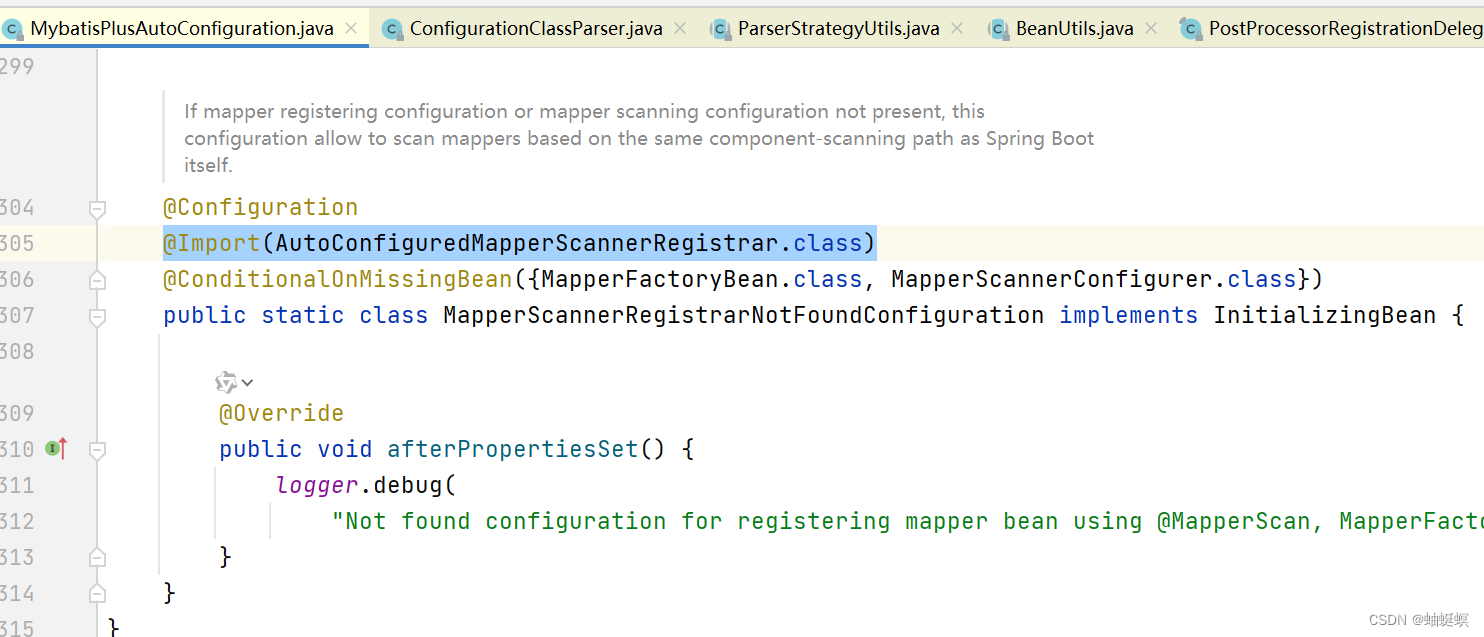
Task: Click line number 310 in gutter
Action: (17, 449)
